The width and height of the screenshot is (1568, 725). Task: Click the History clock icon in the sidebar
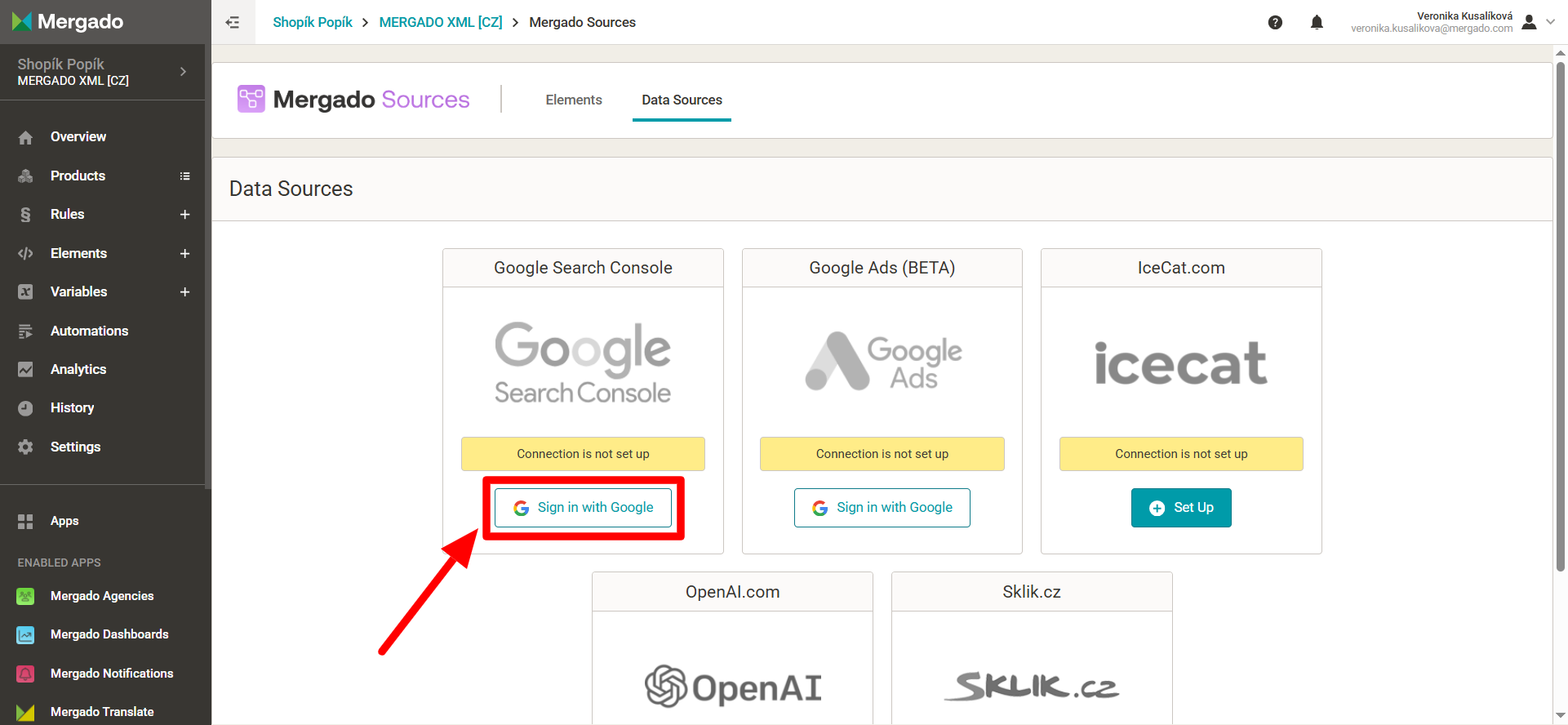point(25,408)
